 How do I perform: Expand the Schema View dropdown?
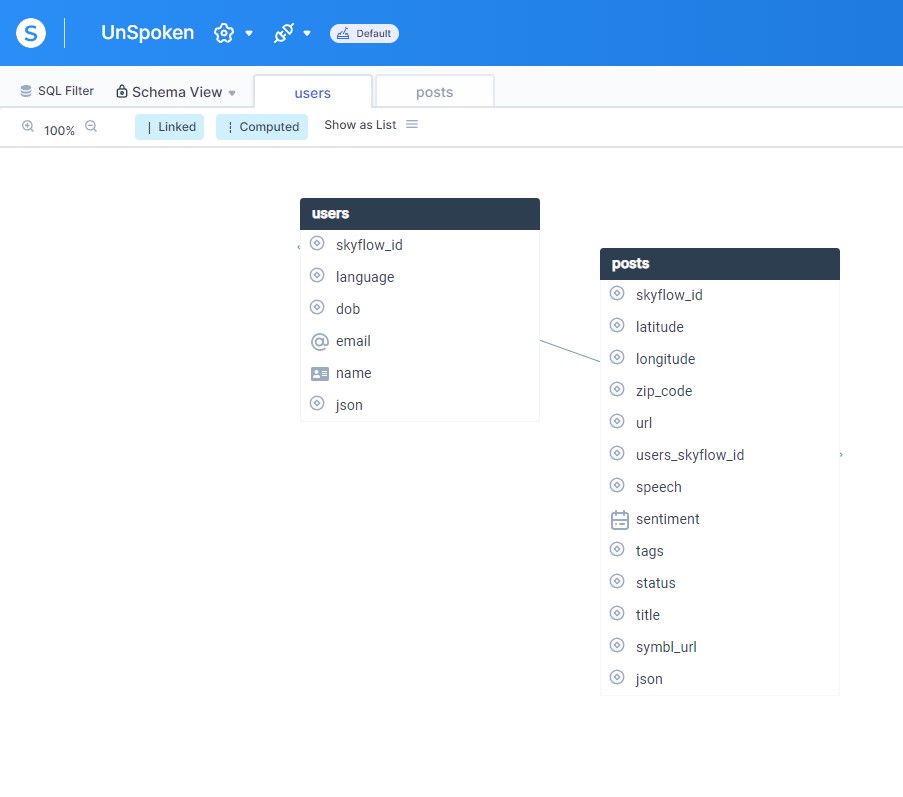[x=232, y=93]
